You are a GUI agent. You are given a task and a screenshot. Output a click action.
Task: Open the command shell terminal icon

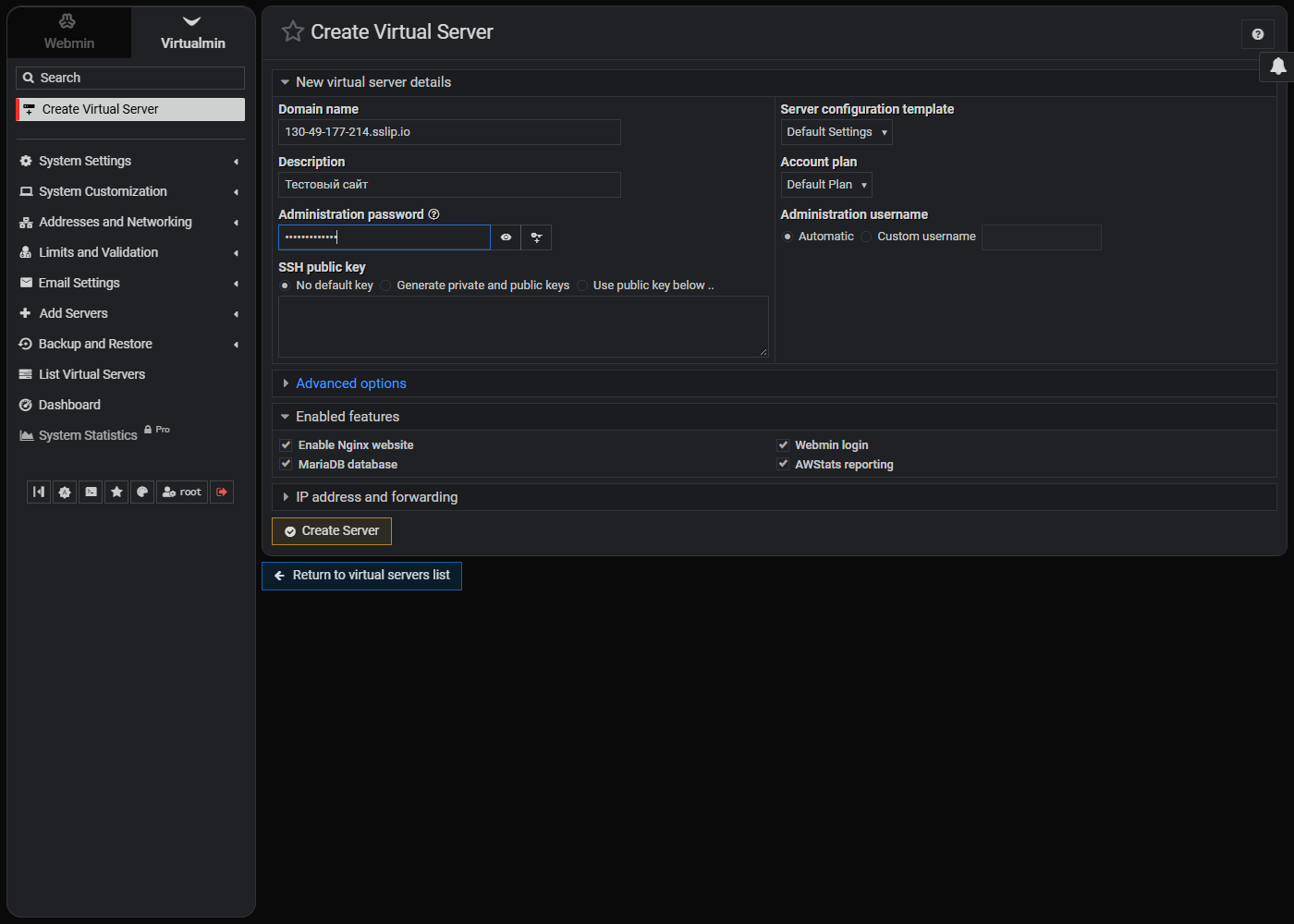tap(91, 492)
